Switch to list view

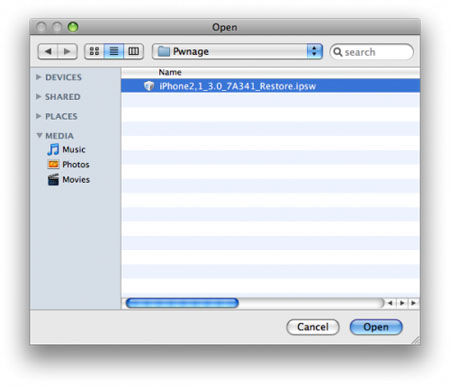(x=114, y=51)
